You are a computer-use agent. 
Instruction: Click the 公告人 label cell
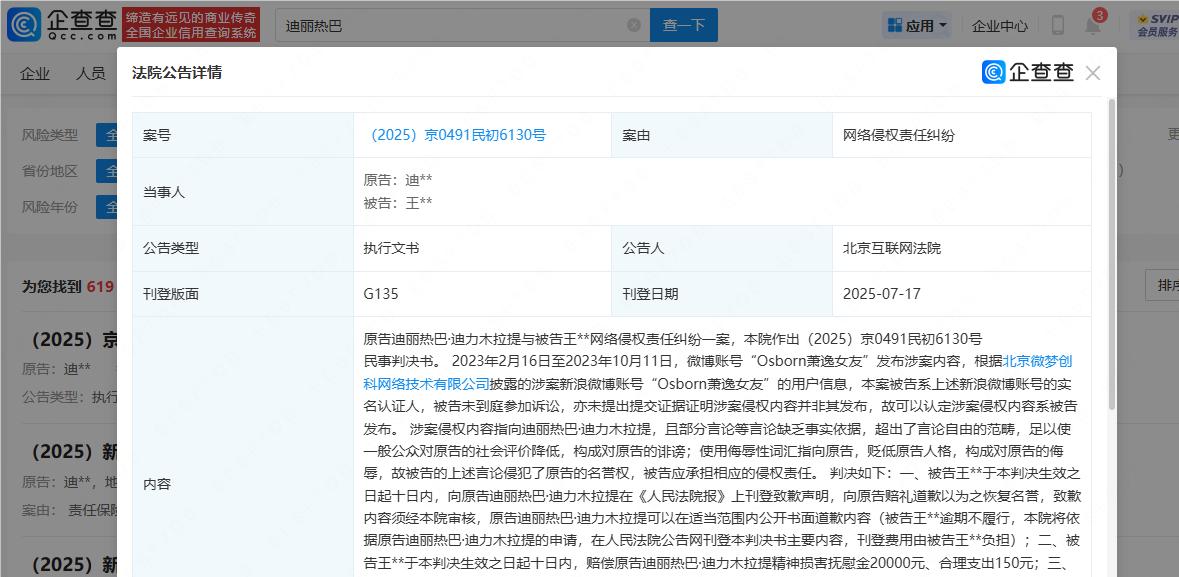click(x=722, y=248)
